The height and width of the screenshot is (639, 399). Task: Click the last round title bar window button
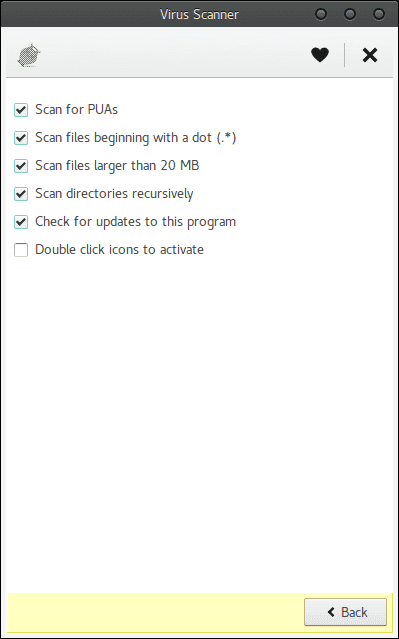point(379,14)
